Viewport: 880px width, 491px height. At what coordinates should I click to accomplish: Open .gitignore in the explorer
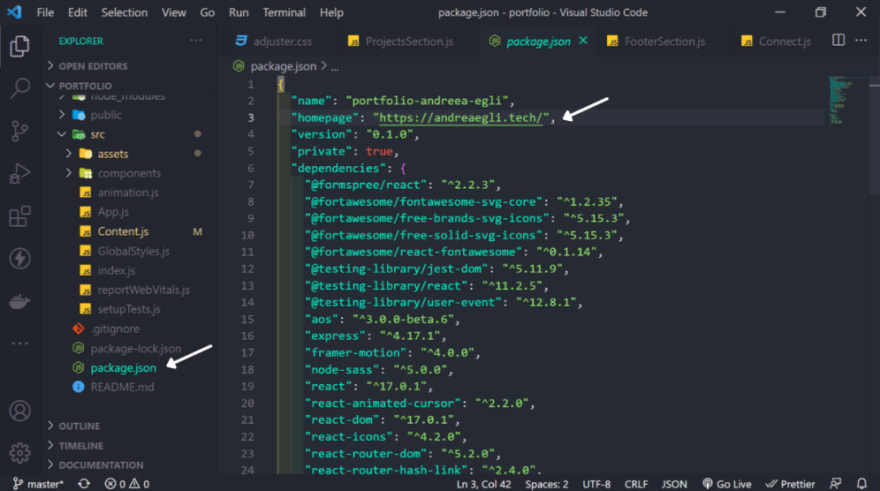(x=114, y=328)
